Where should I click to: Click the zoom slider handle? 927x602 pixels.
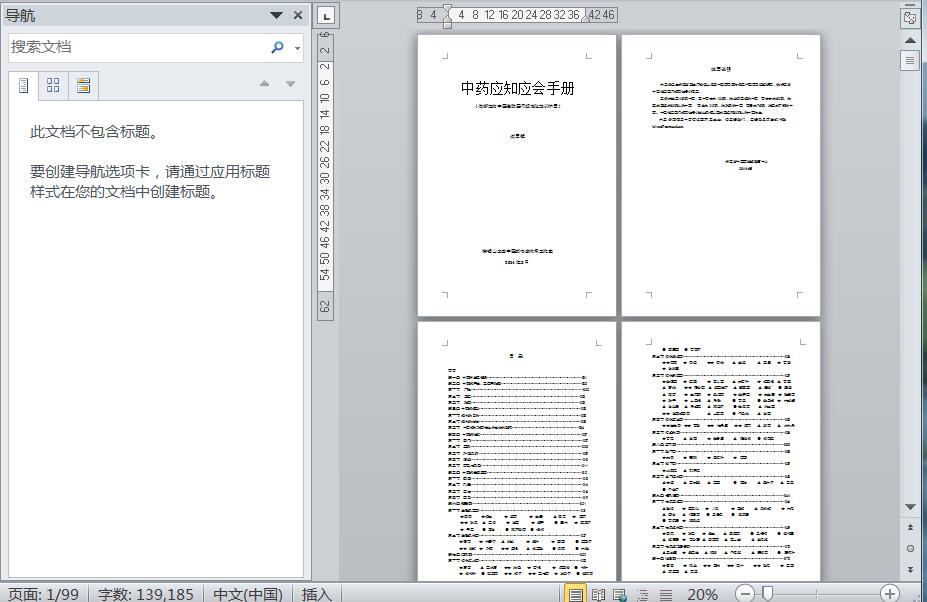(767, 594)
